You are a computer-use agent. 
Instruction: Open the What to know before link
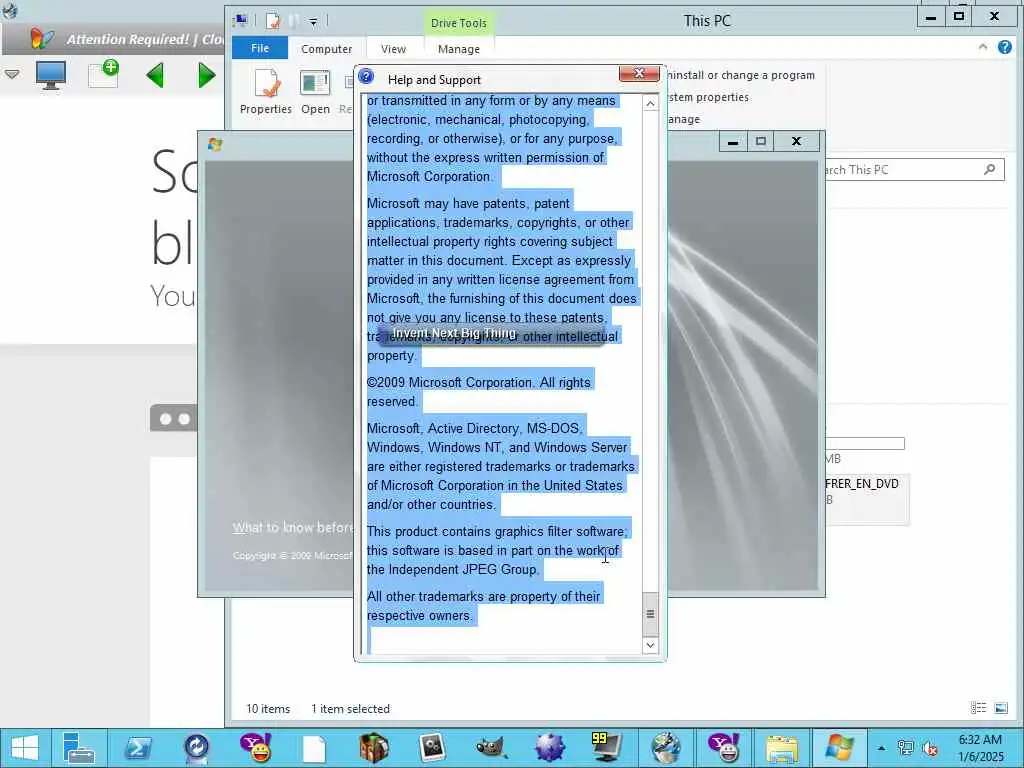click(x=293, y=527)
